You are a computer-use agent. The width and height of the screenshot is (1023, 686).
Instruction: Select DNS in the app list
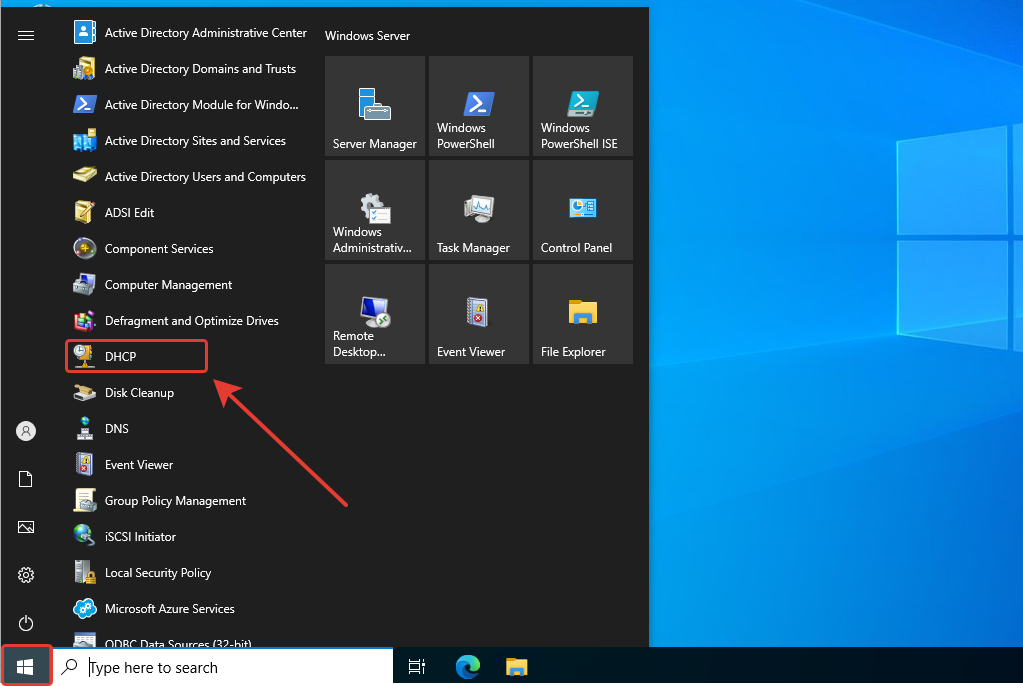116,429
